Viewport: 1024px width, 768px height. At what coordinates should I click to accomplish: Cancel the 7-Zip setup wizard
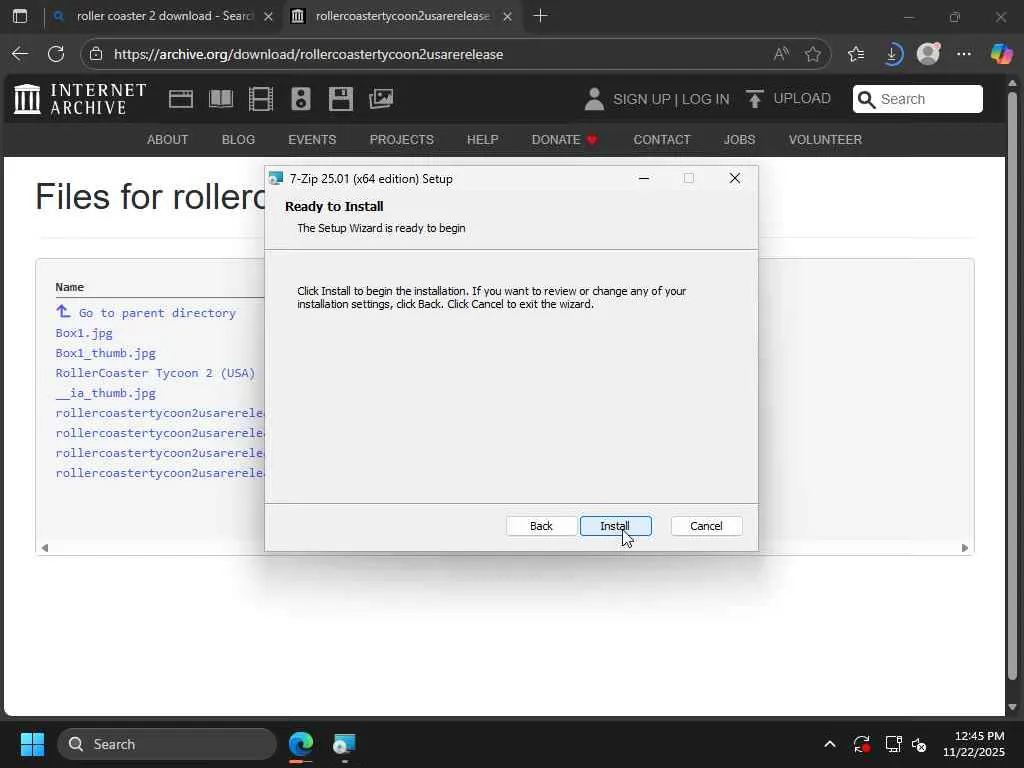(x=706, y=526)
